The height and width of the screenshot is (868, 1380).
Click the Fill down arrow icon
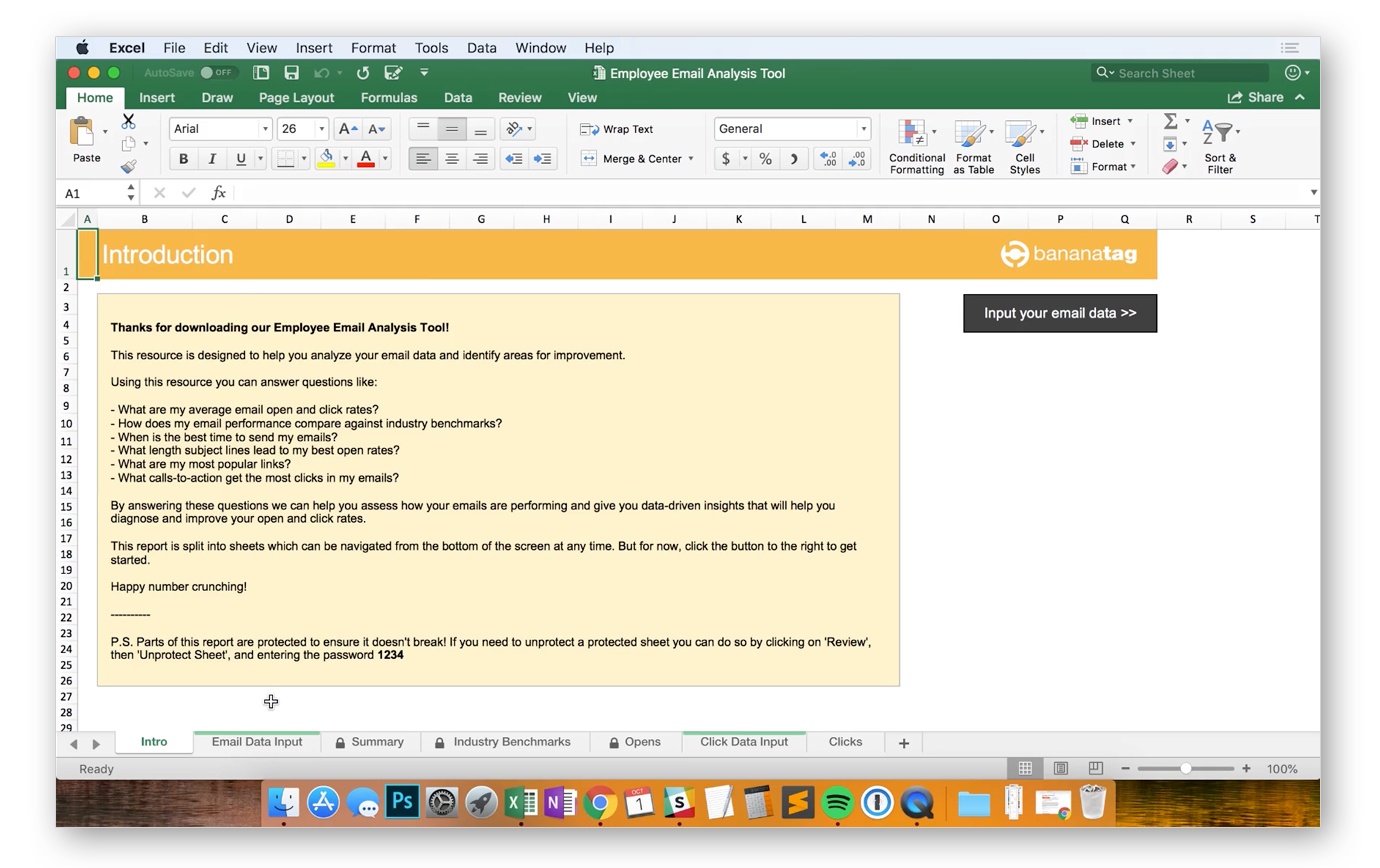click(x=1170, y=144)
